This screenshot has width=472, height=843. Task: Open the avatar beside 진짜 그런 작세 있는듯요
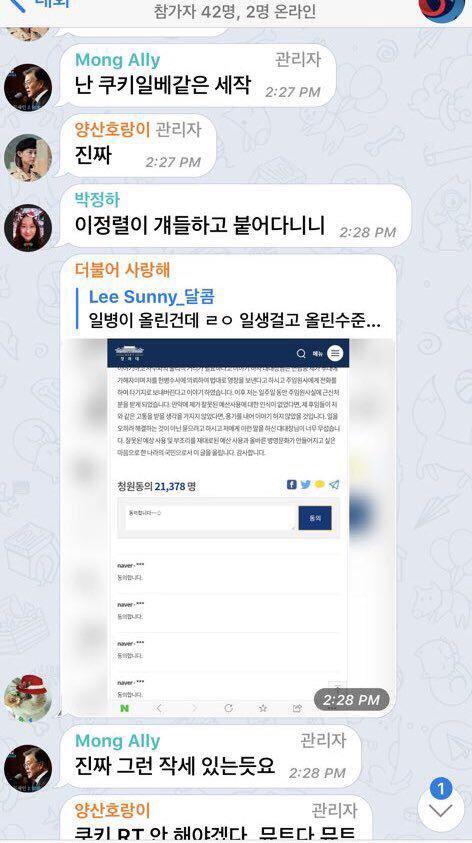coord(28,769)
